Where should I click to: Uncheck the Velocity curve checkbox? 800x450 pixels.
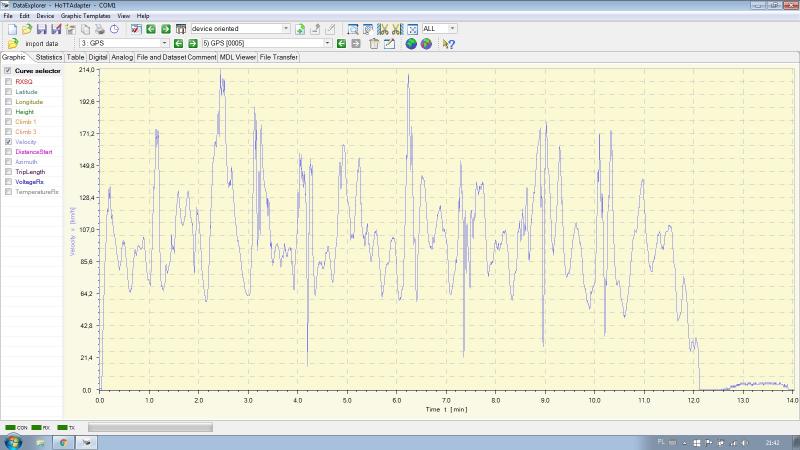(x=9, y=142)
